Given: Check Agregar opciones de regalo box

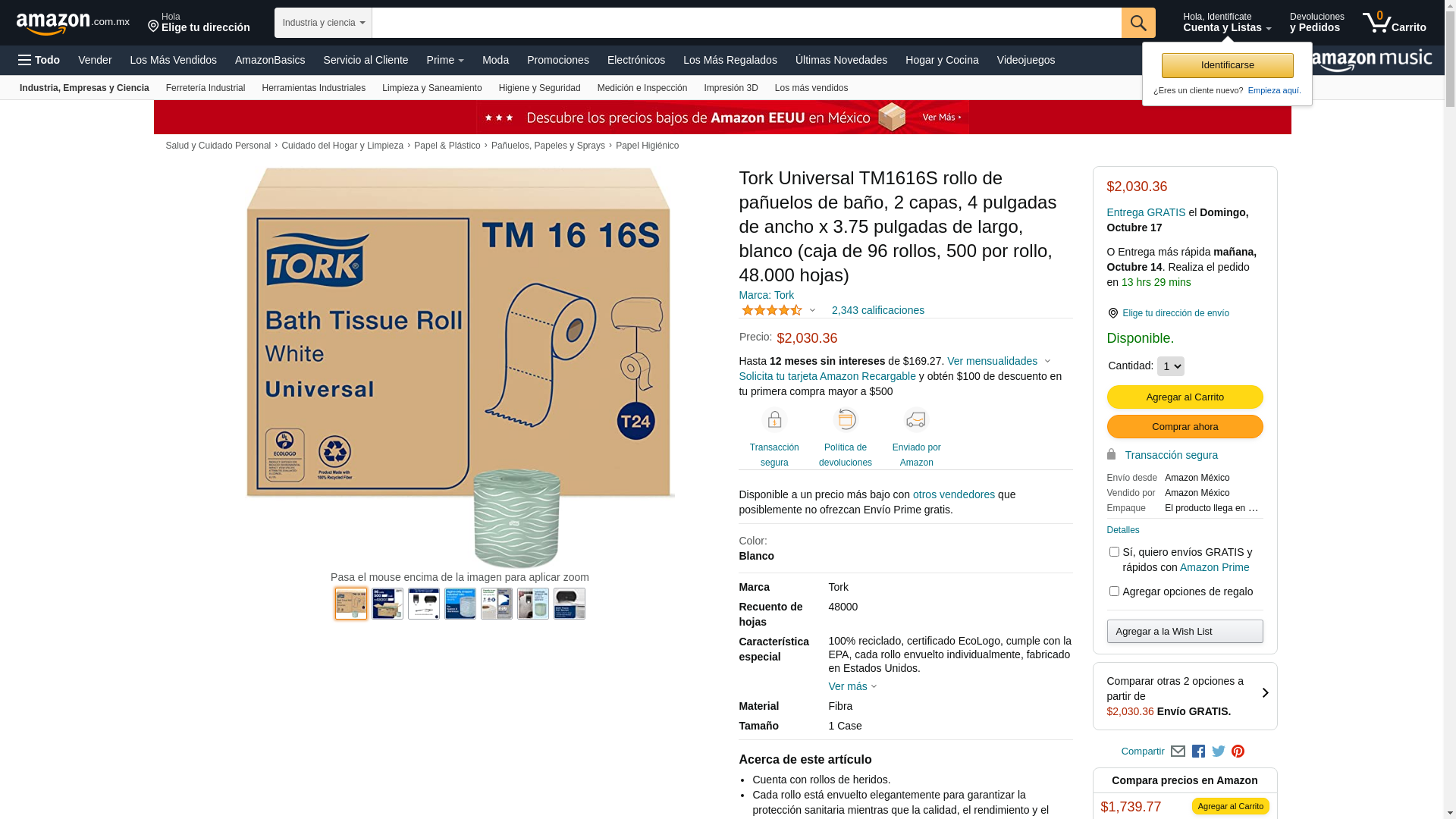Looking at the screenshot, I should coord(1114,591).
